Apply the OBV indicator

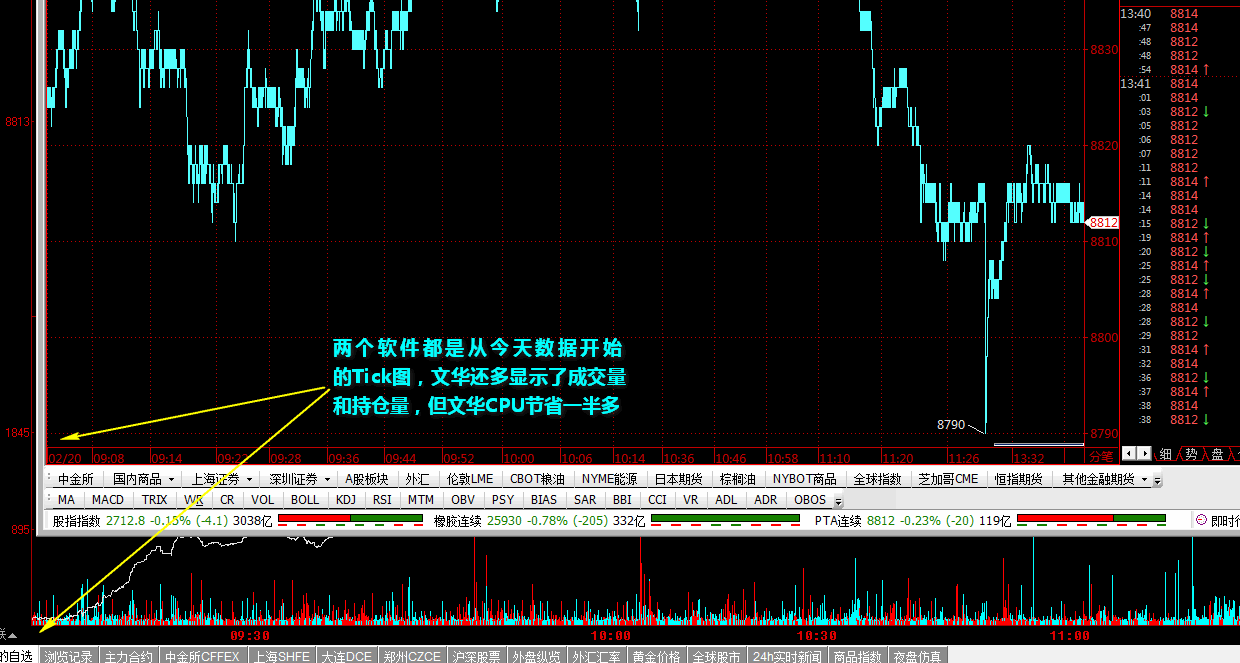click(463, 499)
